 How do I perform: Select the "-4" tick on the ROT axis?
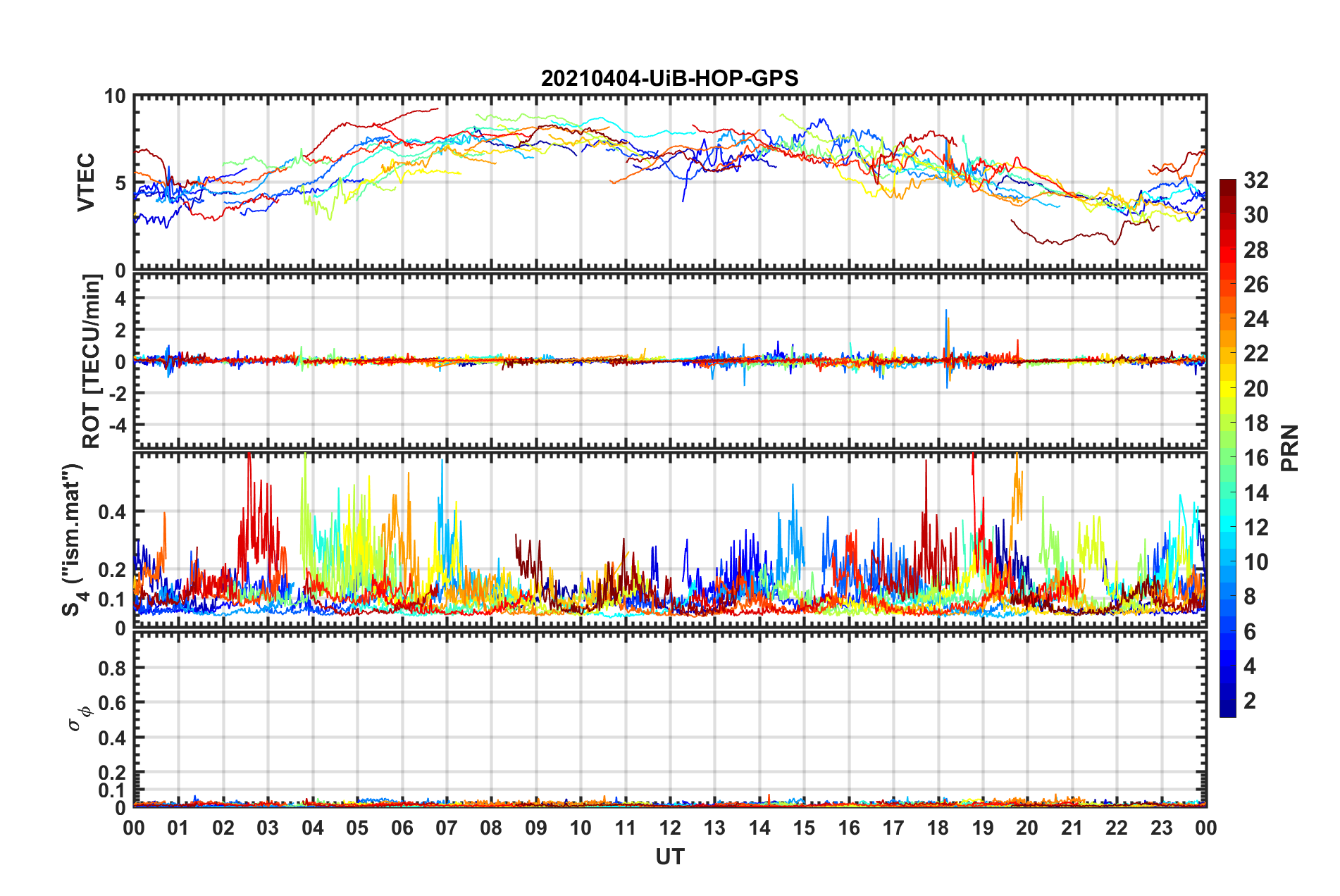(117, 425)
